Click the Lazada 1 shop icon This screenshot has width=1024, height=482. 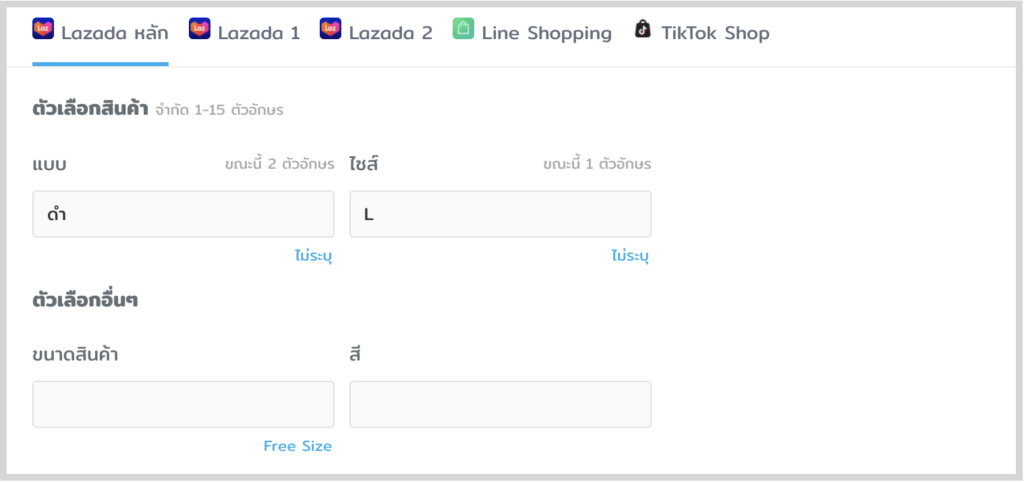pyautogui.click(x=200, y=29)
